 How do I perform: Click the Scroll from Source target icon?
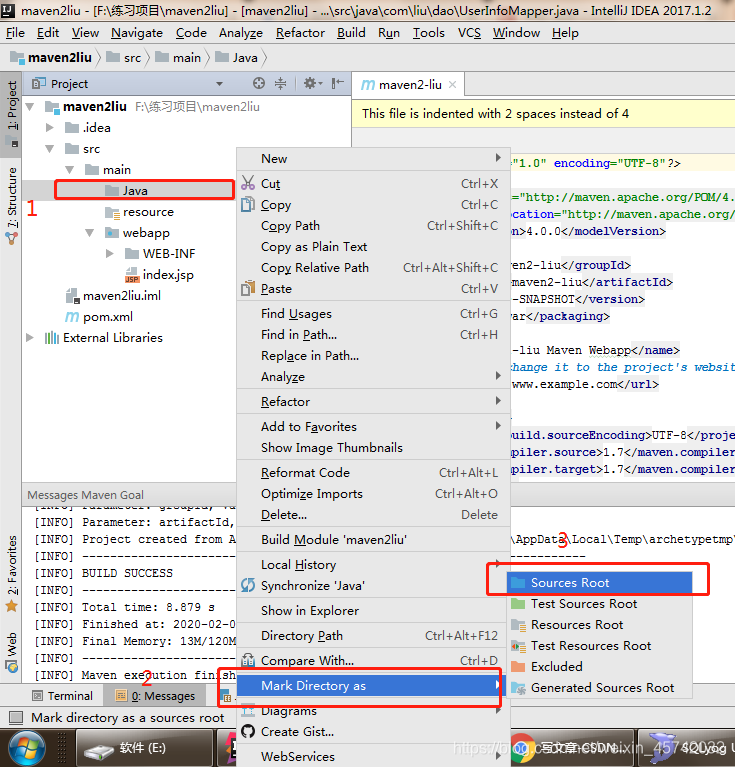[x=259, y=84]
